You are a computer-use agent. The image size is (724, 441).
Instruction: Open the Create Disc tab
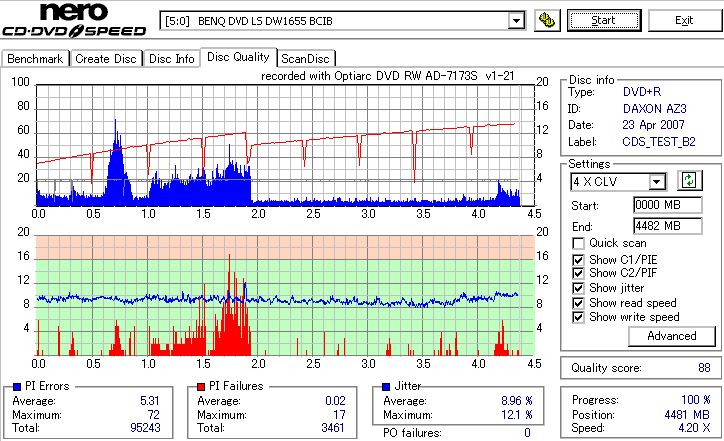[106, 59]
